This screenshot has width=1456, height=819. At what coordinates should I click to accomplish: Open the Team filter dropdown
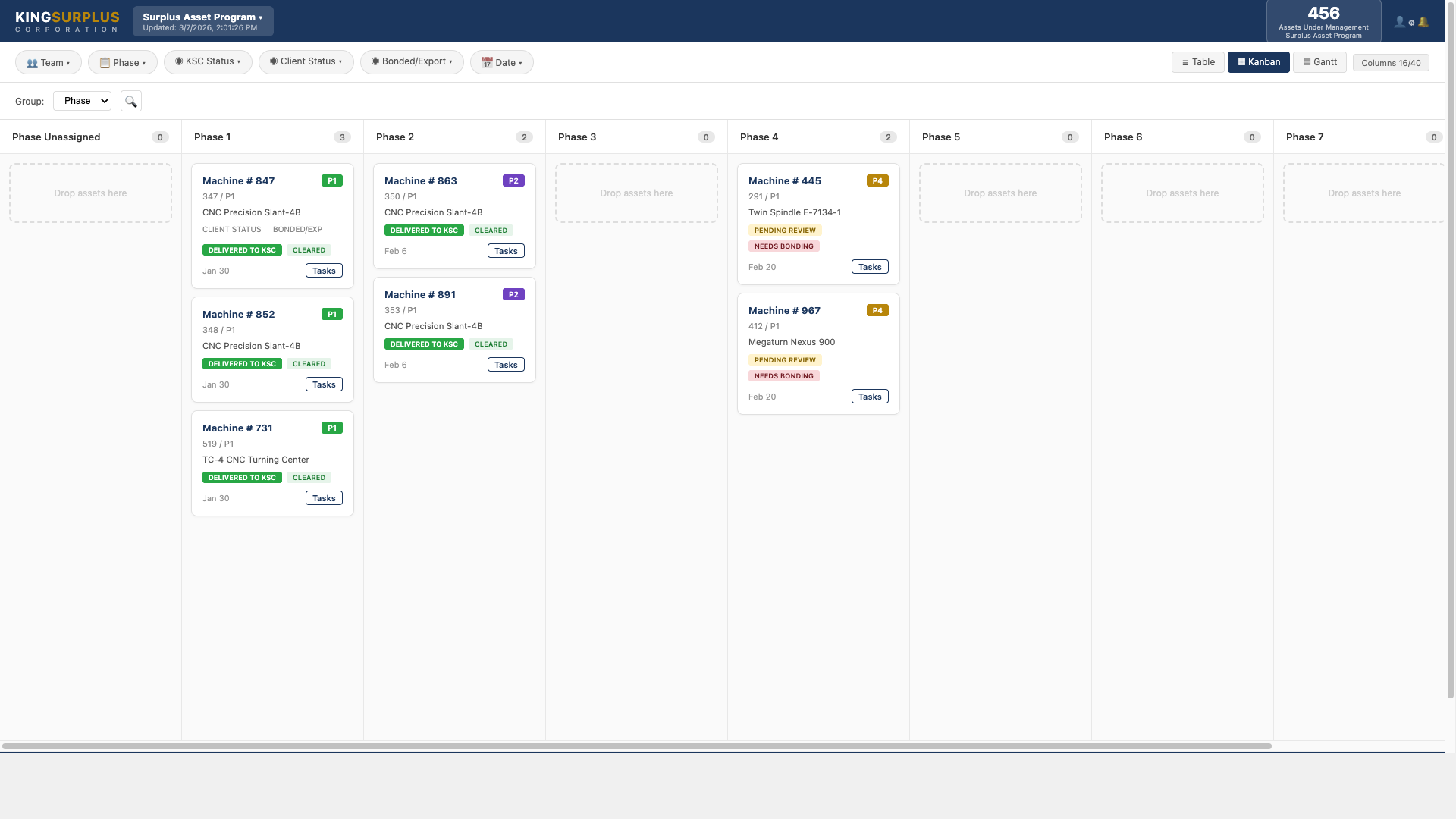click(x=48, y=62)
